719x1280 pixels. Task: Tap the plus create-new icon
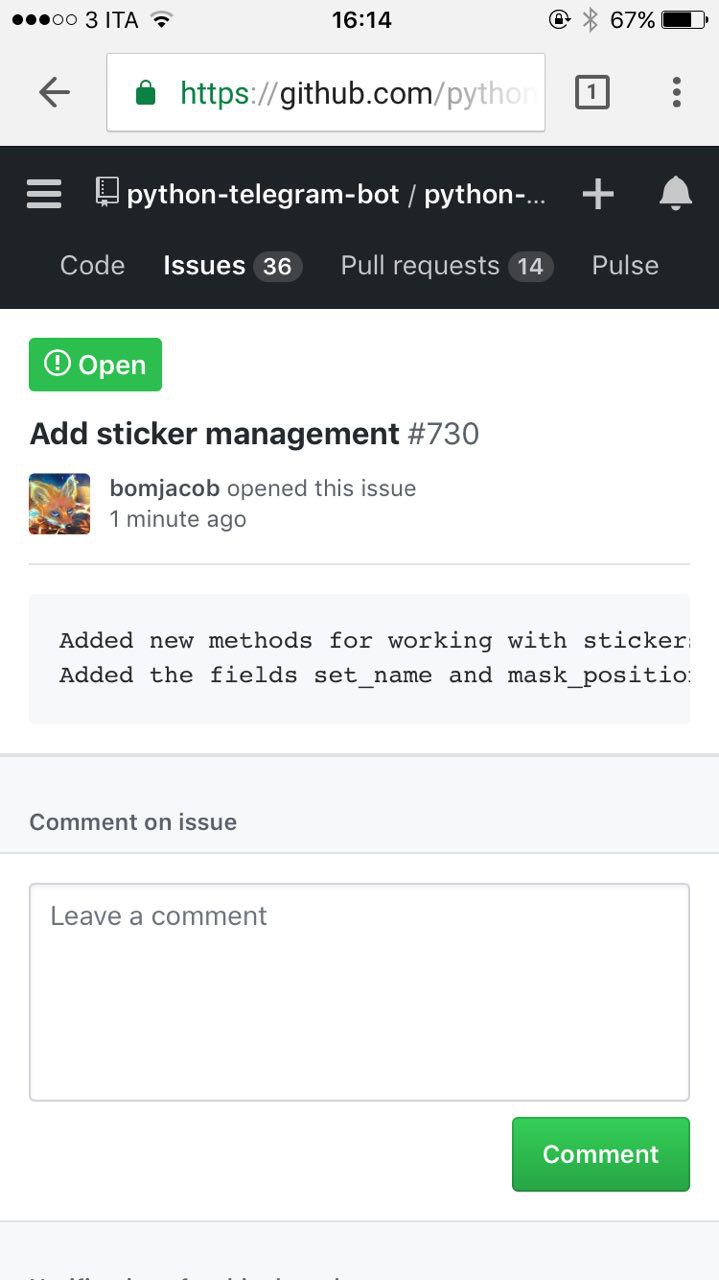coord(598,194)
